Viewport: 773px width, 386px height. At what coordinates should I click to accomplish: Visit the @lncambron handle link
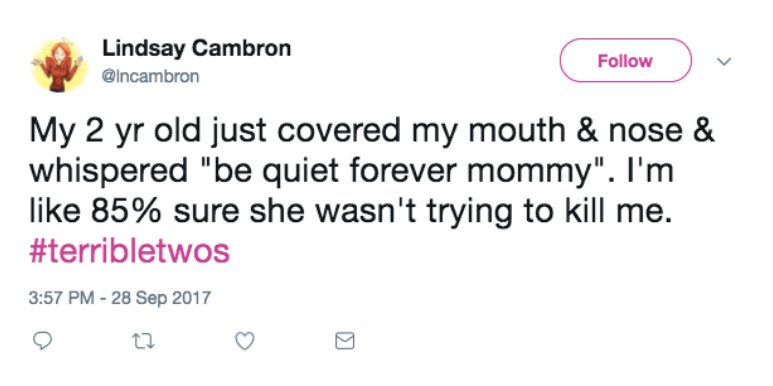(150, 76)
